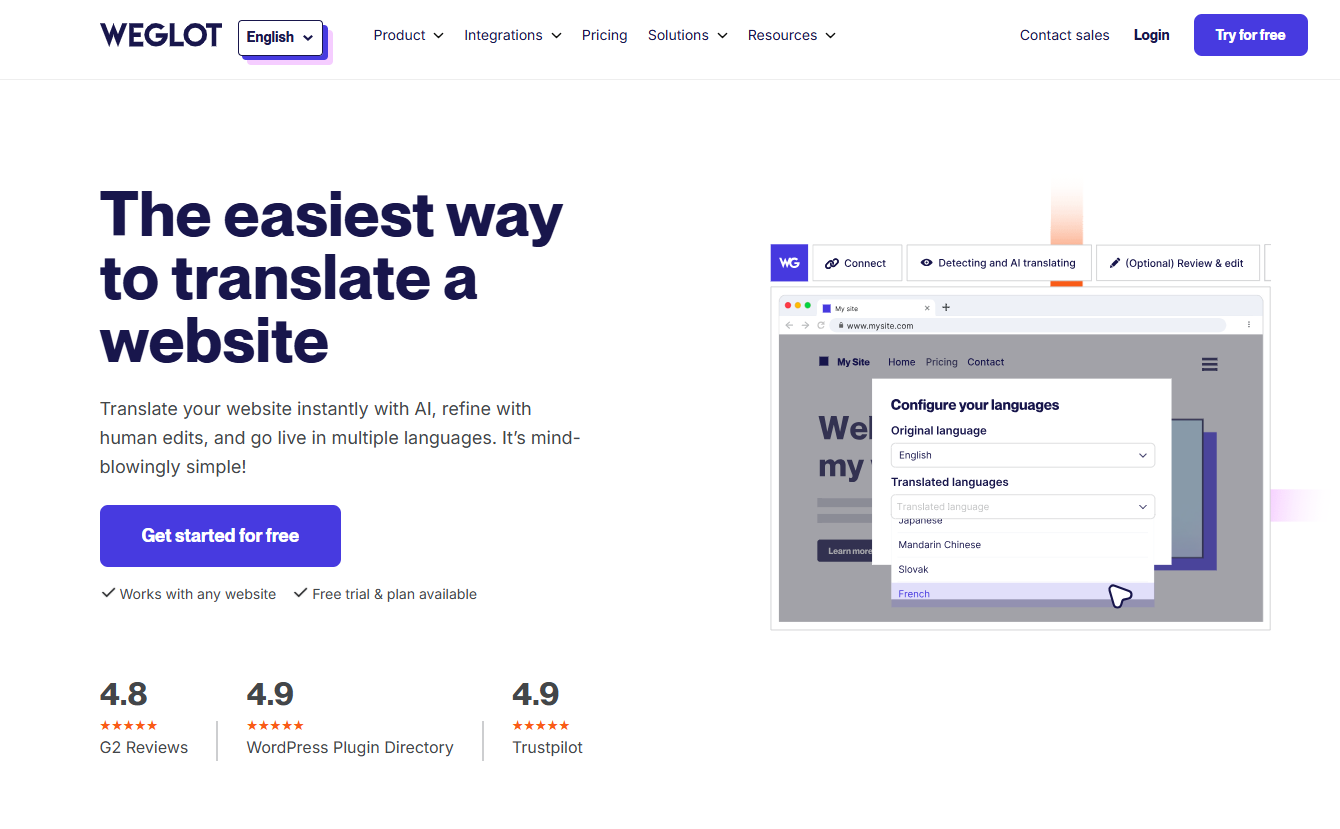Close the My site browser tab
The height and width of the screenshot is (829, 1340).
[927, 308]
